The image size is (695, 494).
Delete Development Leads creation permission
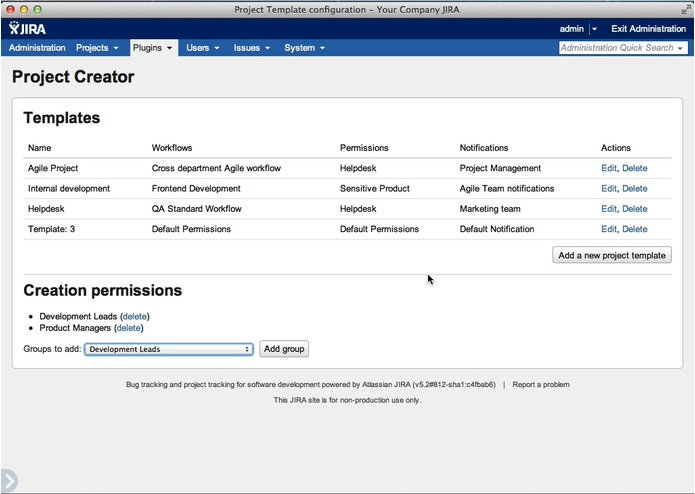click(x=135, y=317)
